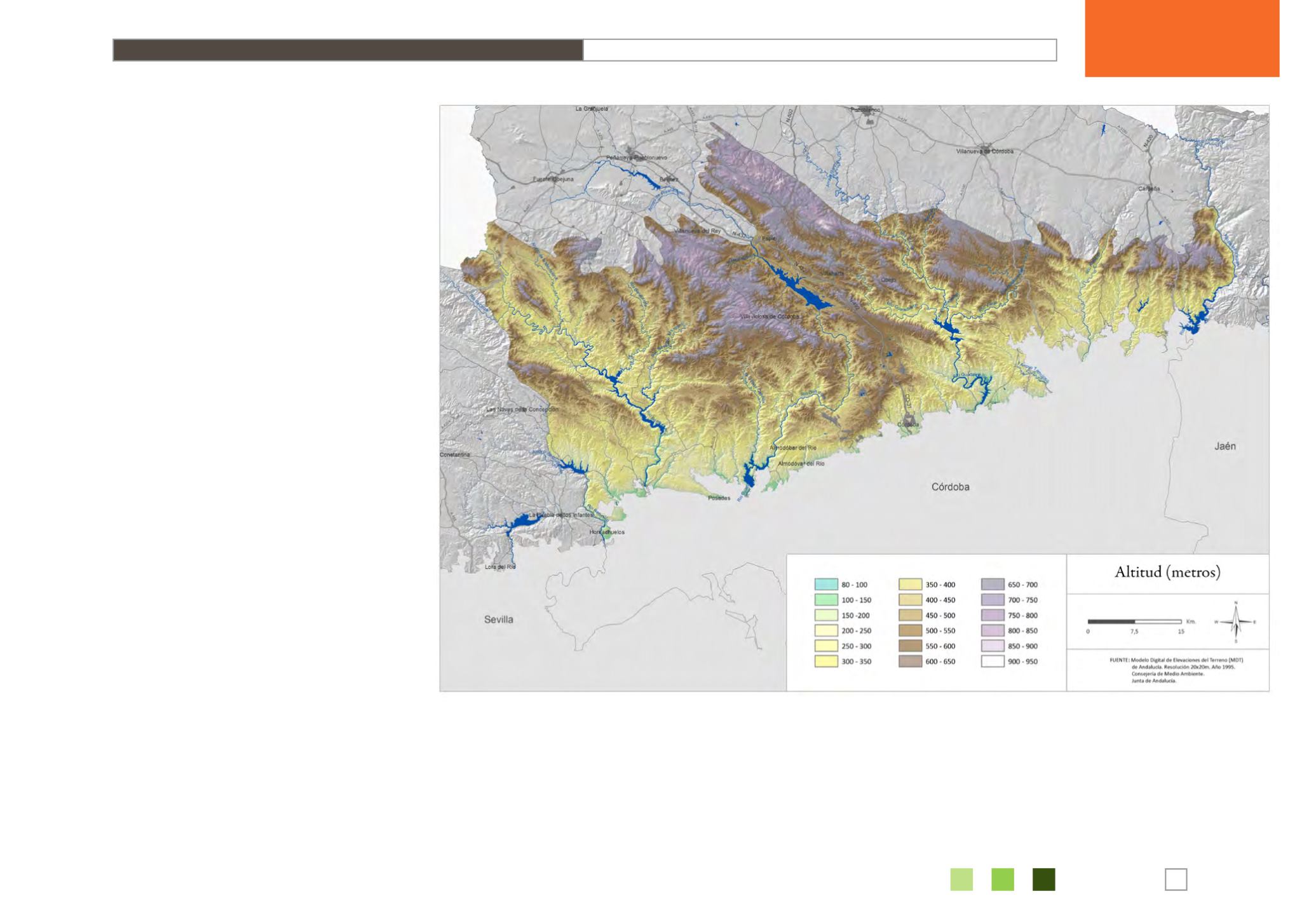Screen dimensions: 1309x924
Task: Click the white section of the header bar
Action: [x=820, y=50]
